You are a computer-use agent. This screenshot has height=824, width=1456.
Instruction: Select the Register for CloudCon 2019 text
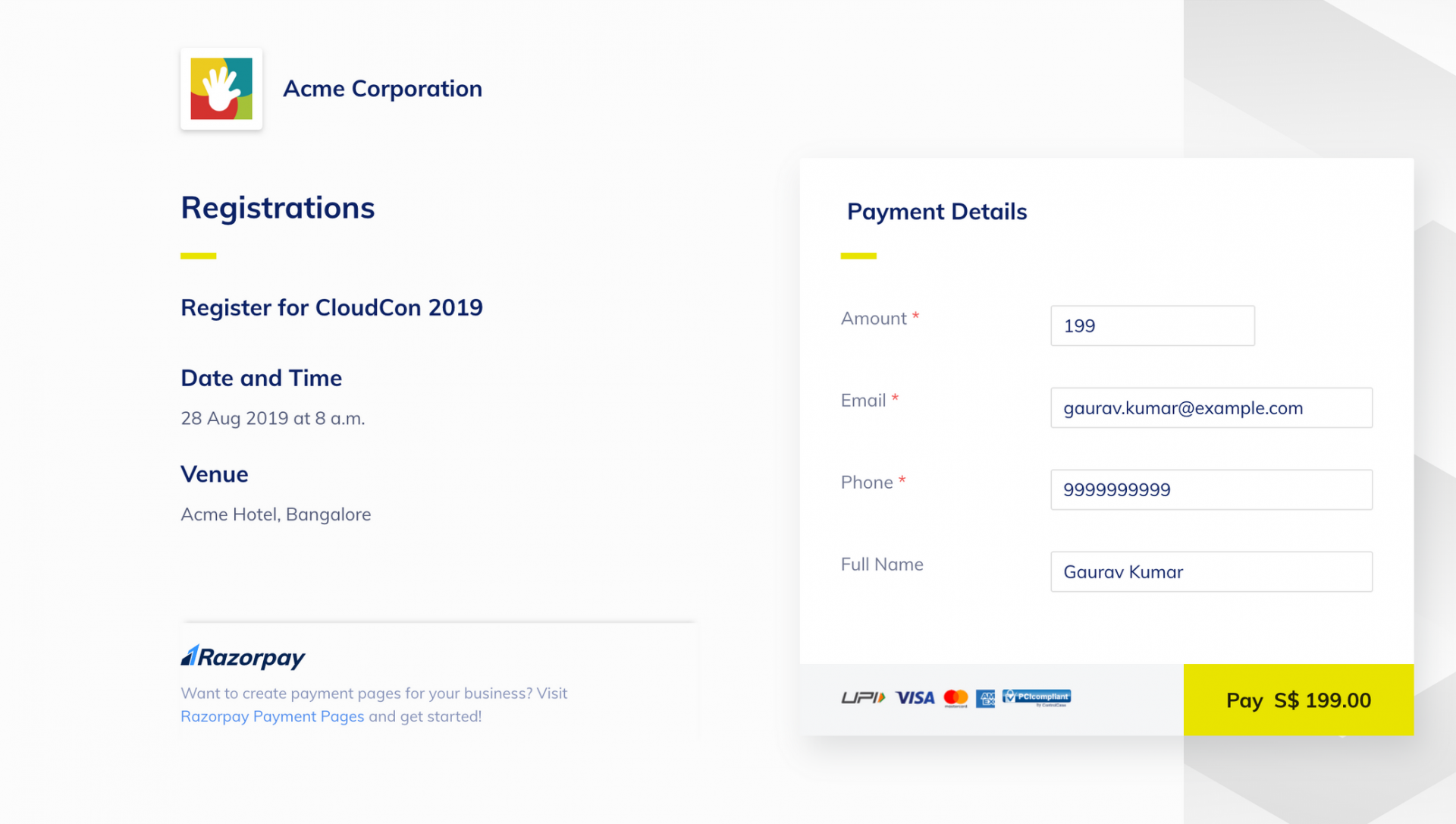[x=331, y=307]
